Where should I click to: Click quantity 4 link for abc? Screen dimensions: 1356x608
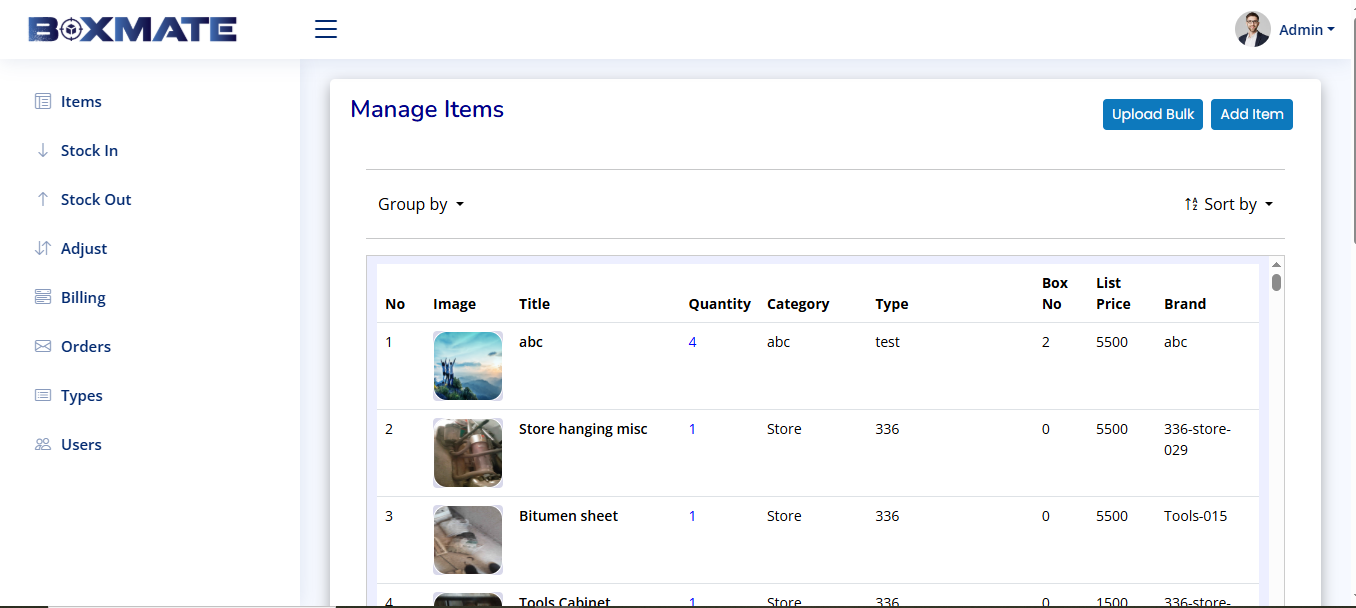pyautogui.click(x=692, y=342)
